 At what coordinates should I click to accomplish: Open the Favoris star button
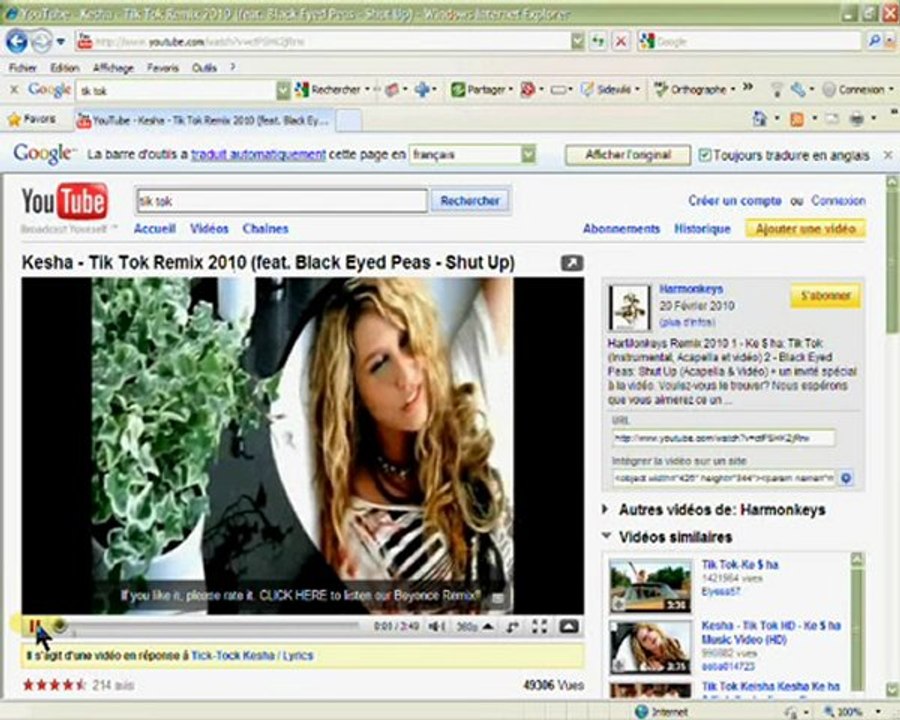pyautogui.click(x=32, y=119)
